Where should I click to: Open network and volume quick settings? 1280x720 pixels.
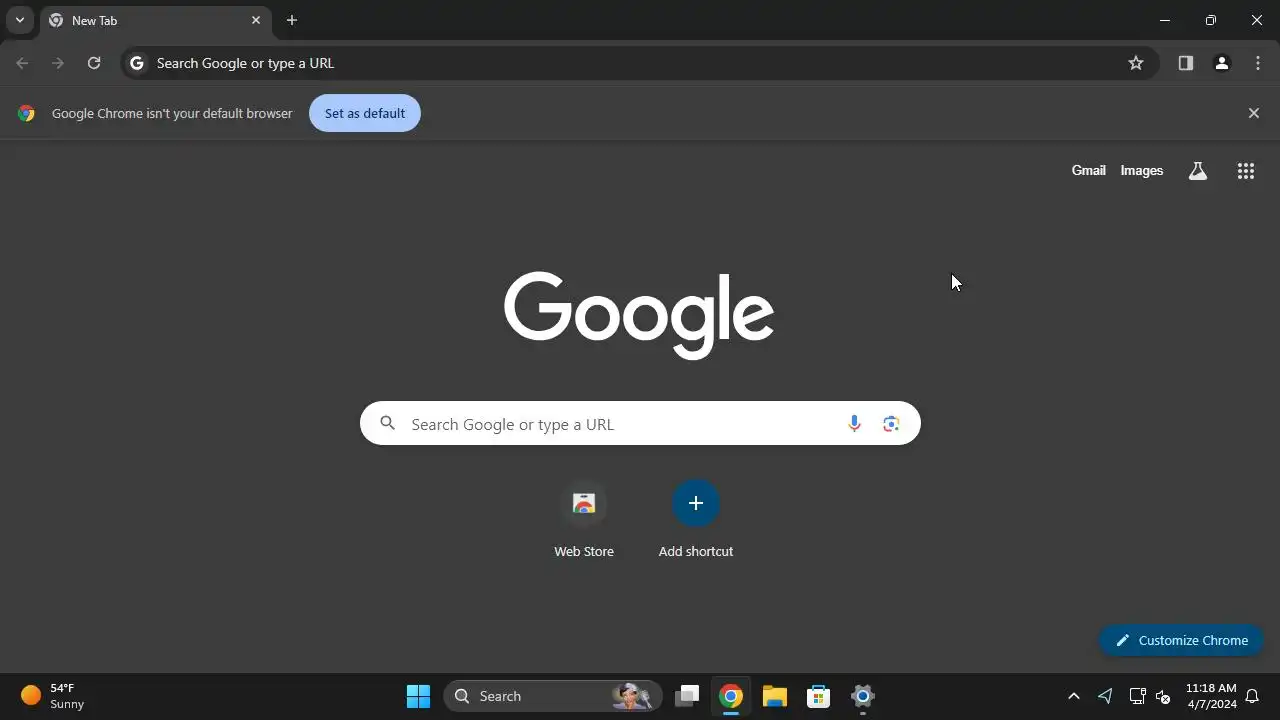(x=1150, y=696)
